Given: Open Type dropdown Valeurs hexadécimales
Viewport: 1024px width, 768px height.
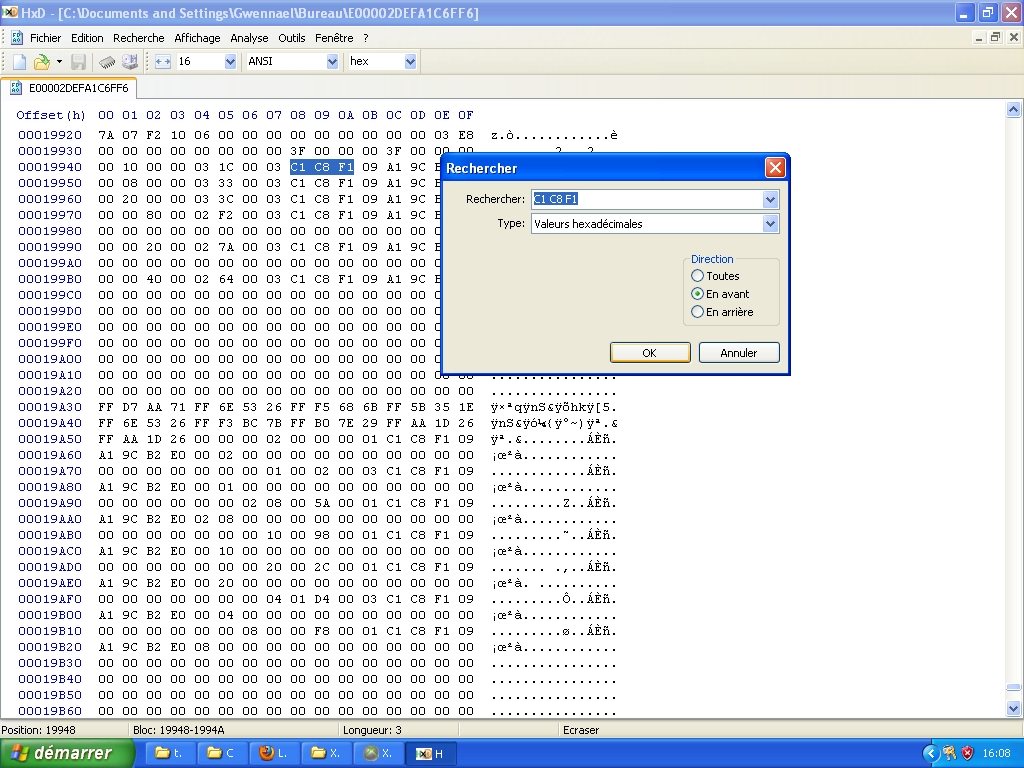Looking at the screenshot, I should click(x=770, y=224).
